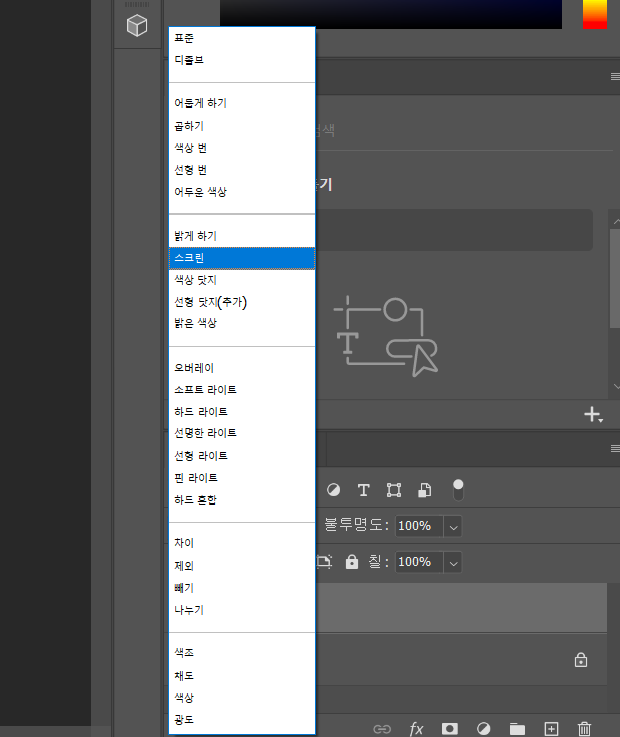Choose 밝은 색상 blend mode
The width and height of the screenshot is (620, 737).
point(242,323)
